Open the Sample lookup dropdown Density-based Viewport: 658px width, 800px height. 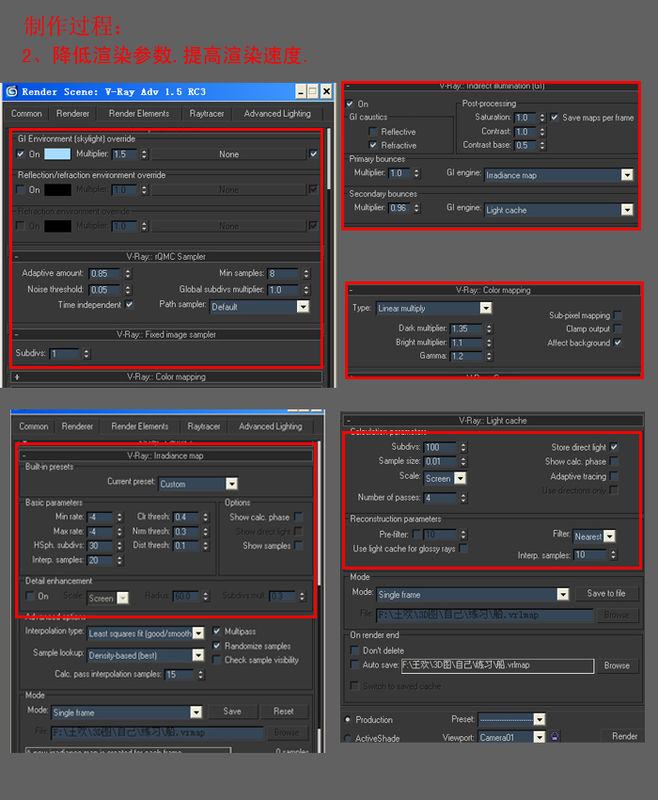[x=146, y=655]
